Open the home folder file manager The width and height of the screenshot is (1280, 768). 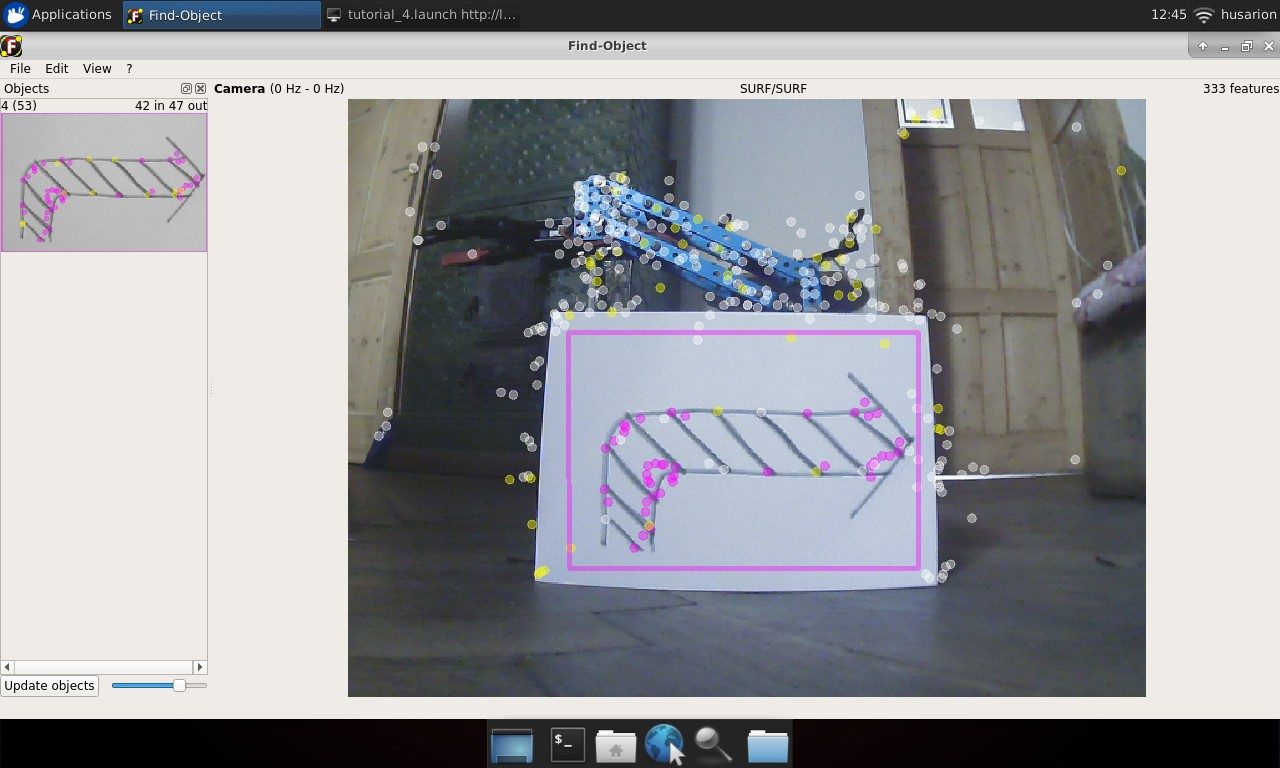(x=616, y=745)
